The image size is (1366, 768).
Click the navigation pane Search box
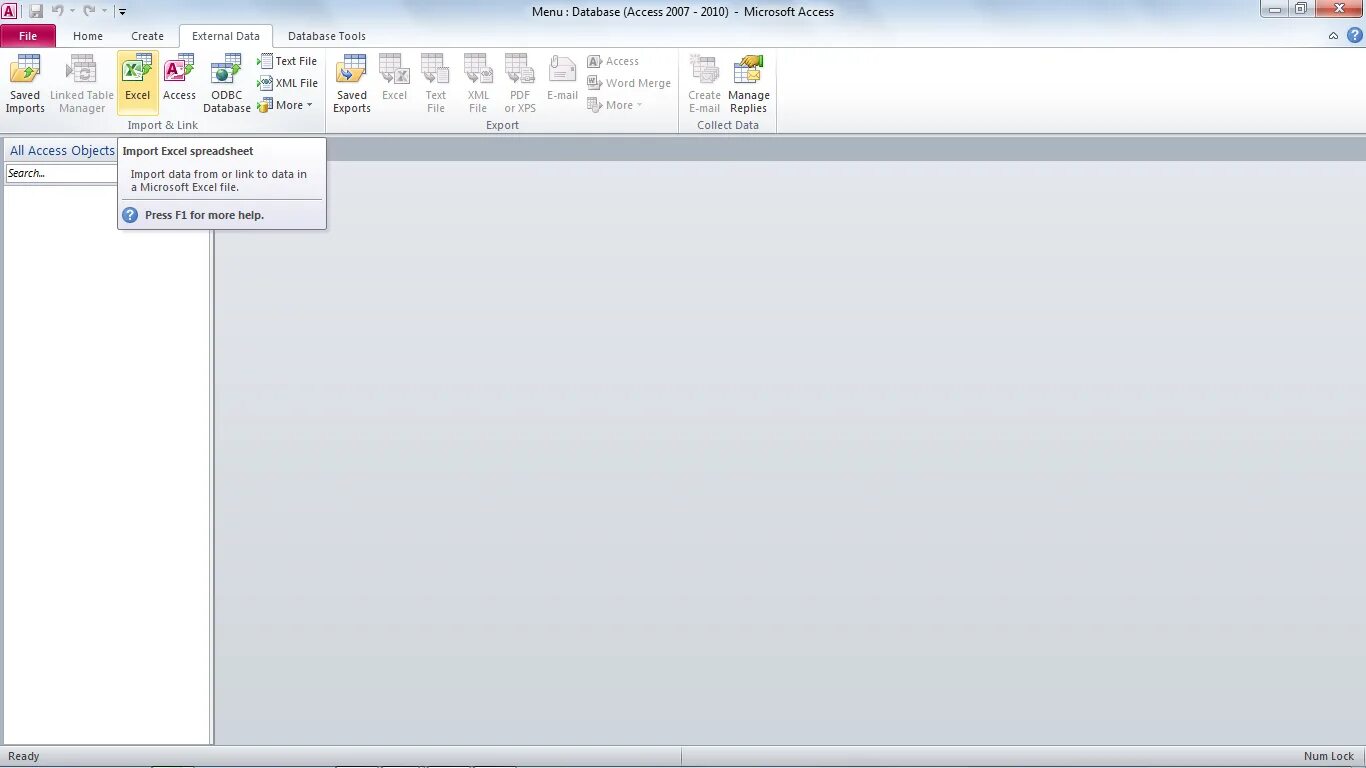click(x=62, y=173)
